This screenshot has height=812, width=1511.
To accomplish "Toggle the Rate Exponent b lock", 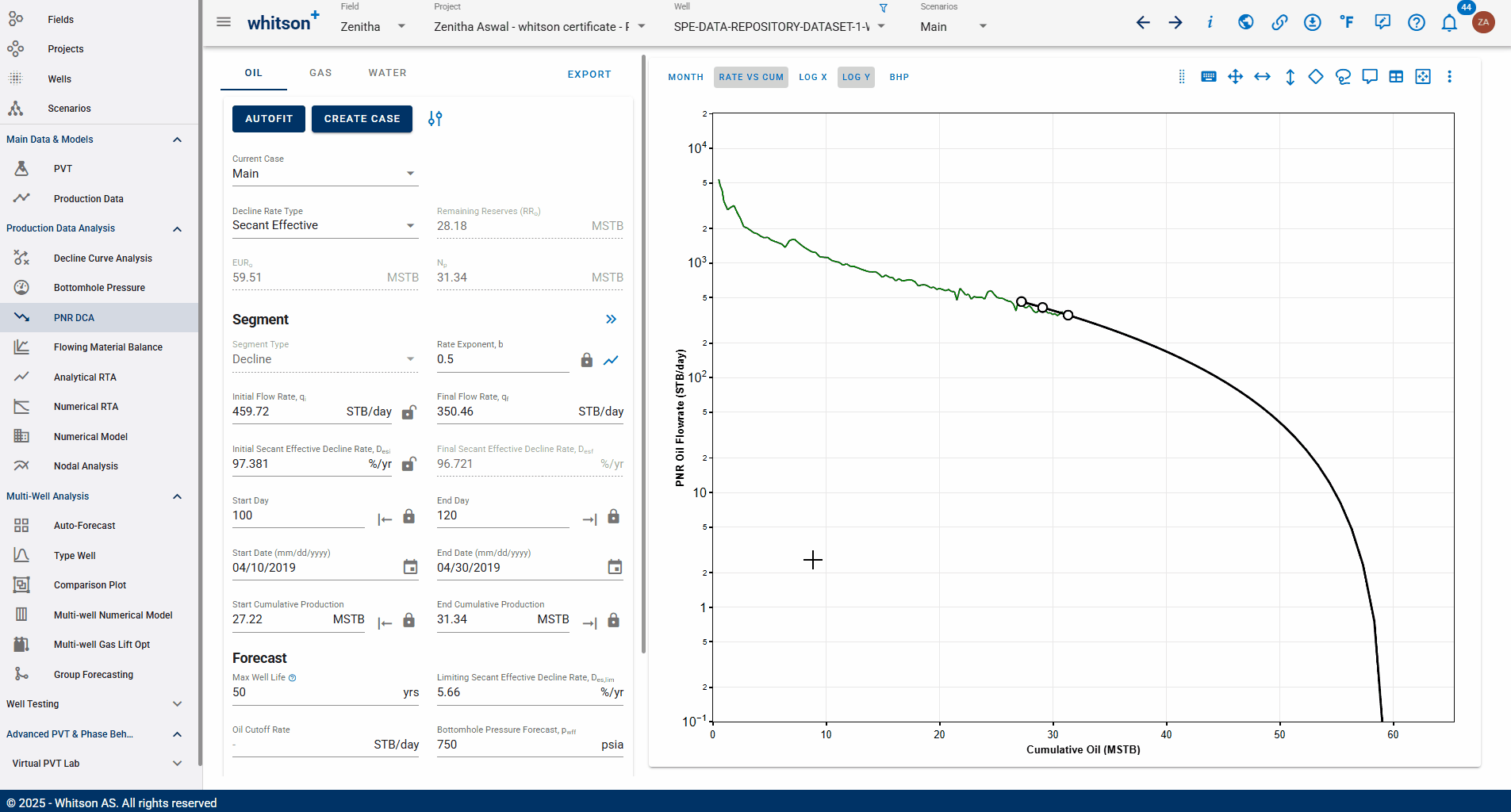I will coord(586,360).
